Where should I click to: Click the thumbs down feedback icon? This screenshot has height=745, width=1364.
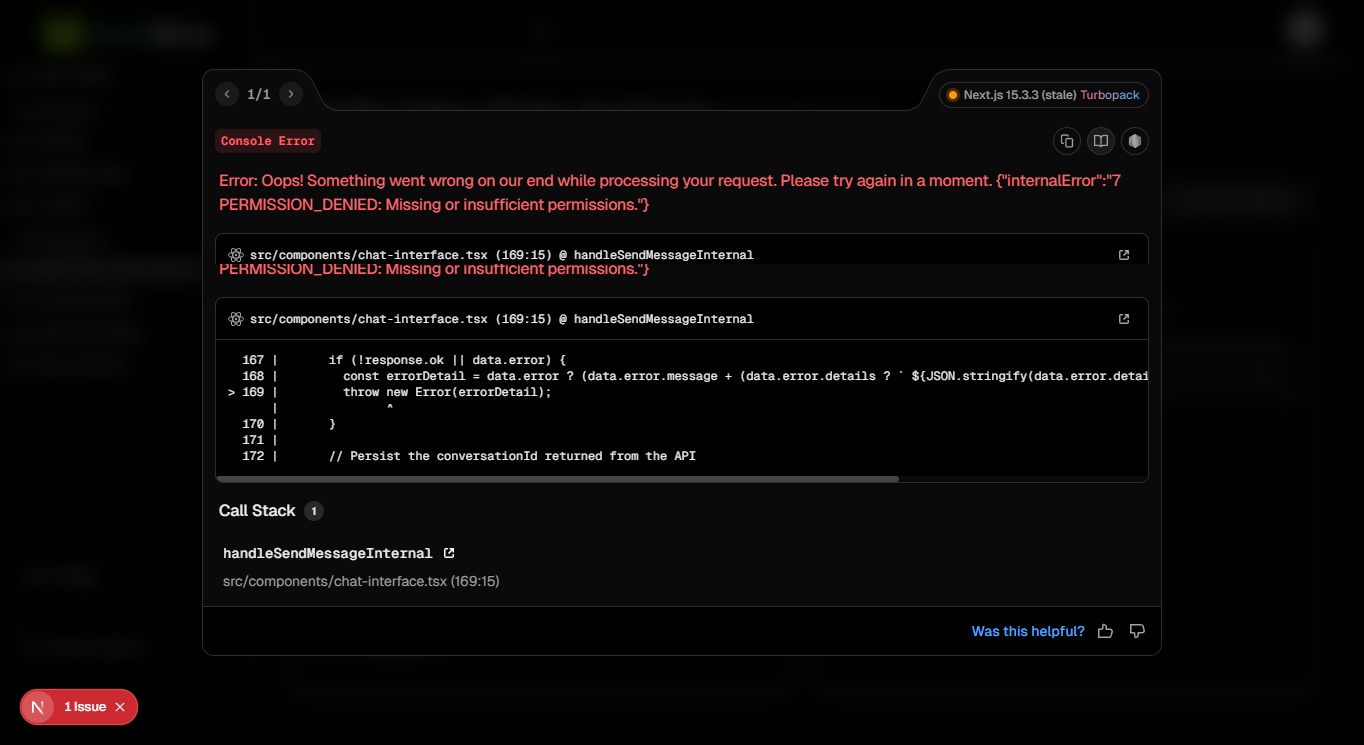click(1137, 631)
